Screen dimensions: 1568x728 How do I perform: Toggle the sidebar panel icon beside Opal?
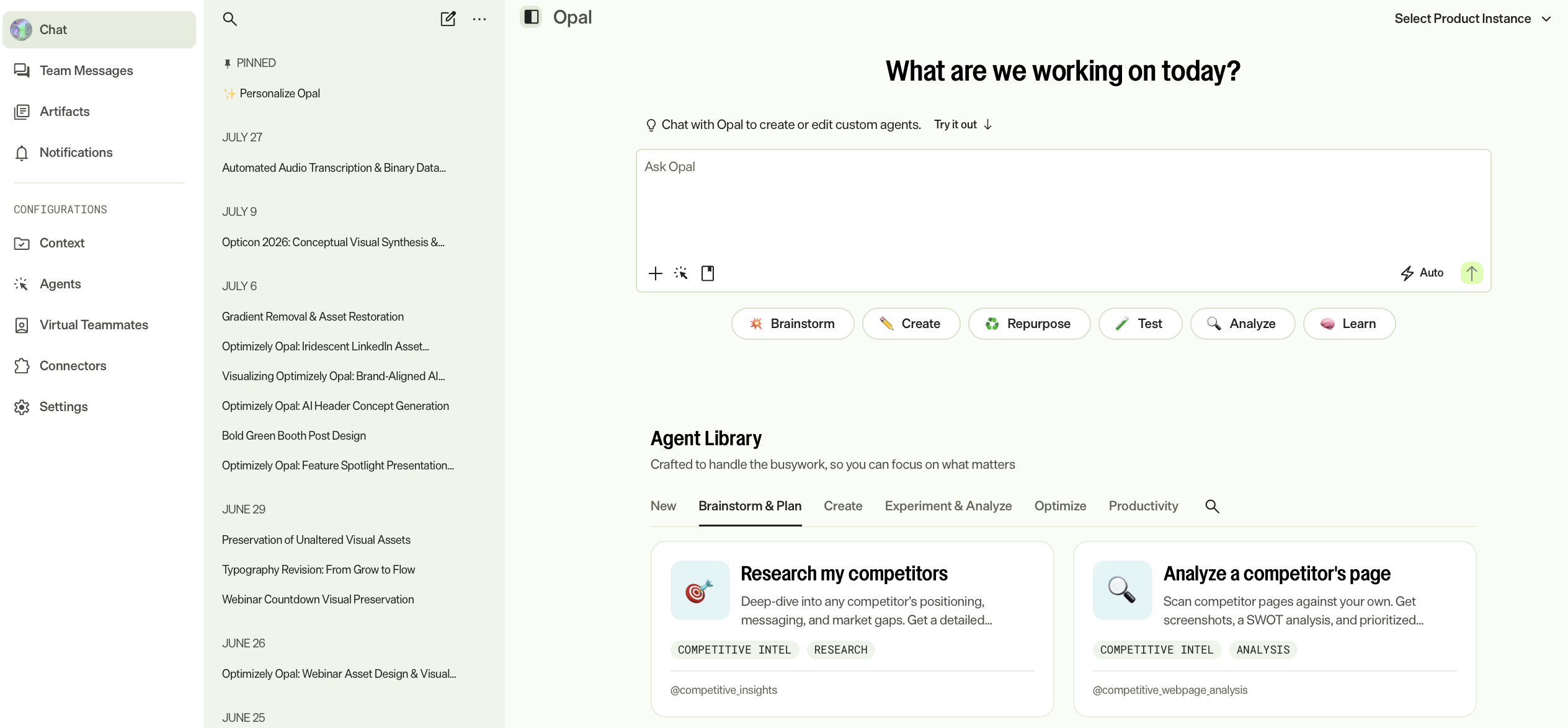[532, 17]
